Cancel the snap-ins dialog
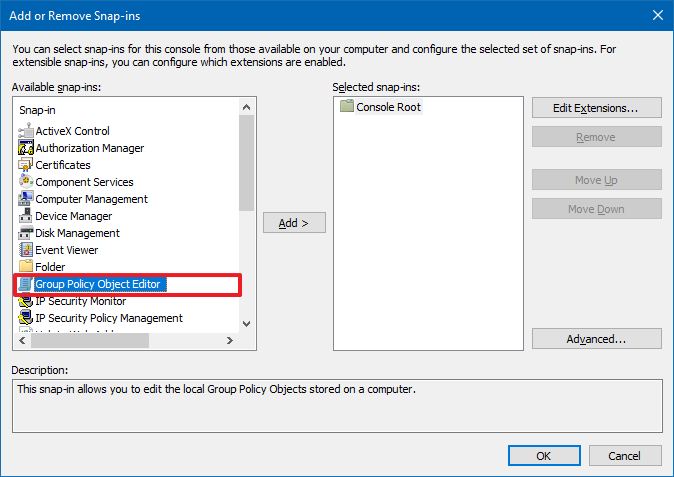The image size is (674, 477). click(x=625, y=456)
